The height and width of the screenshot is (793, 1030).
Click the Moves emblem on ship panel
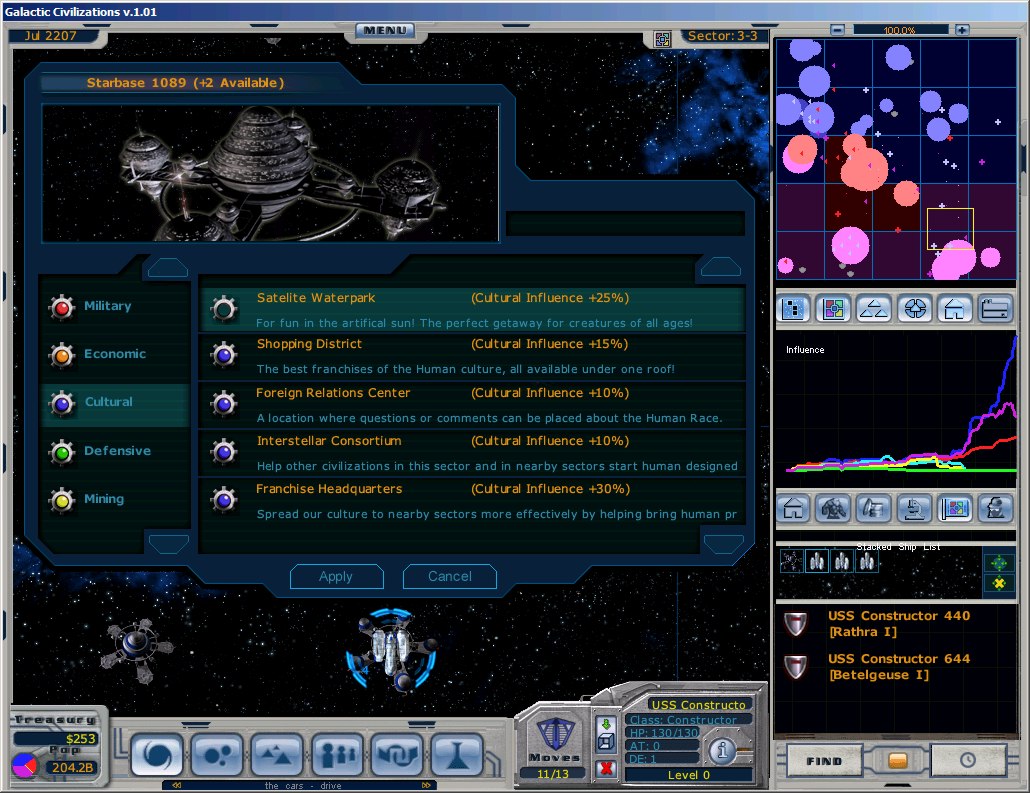tap(555, 733)
